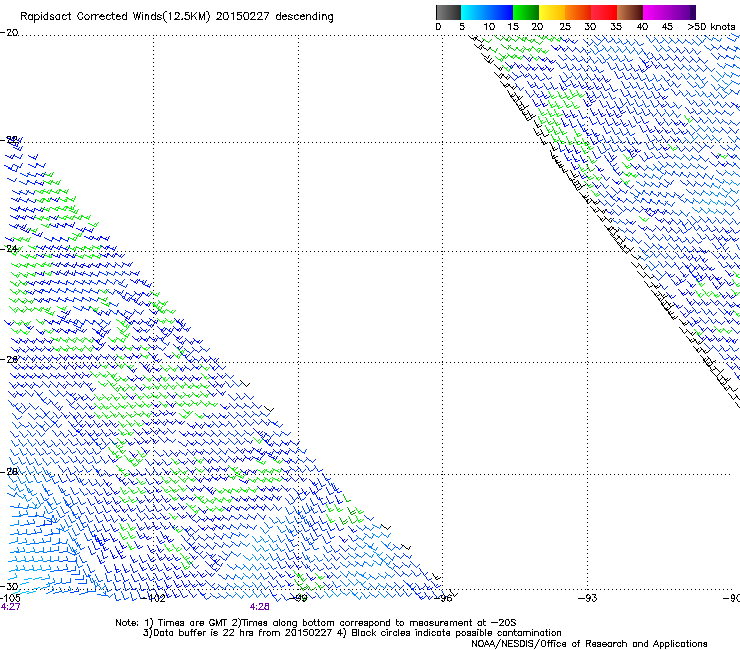Click the '-20' latitude axis label

tap(9, 33)
